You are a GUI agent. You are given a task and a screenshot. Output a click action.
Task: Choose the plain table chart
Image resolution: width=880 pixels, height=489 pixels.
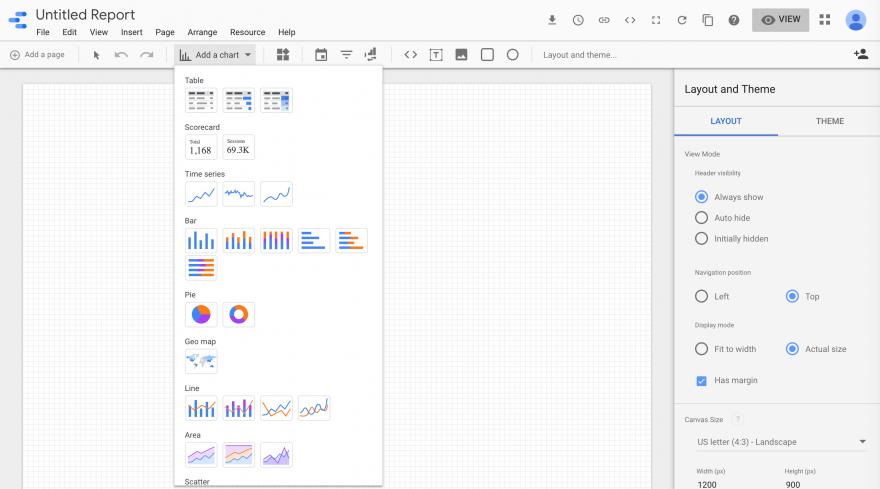201,100
